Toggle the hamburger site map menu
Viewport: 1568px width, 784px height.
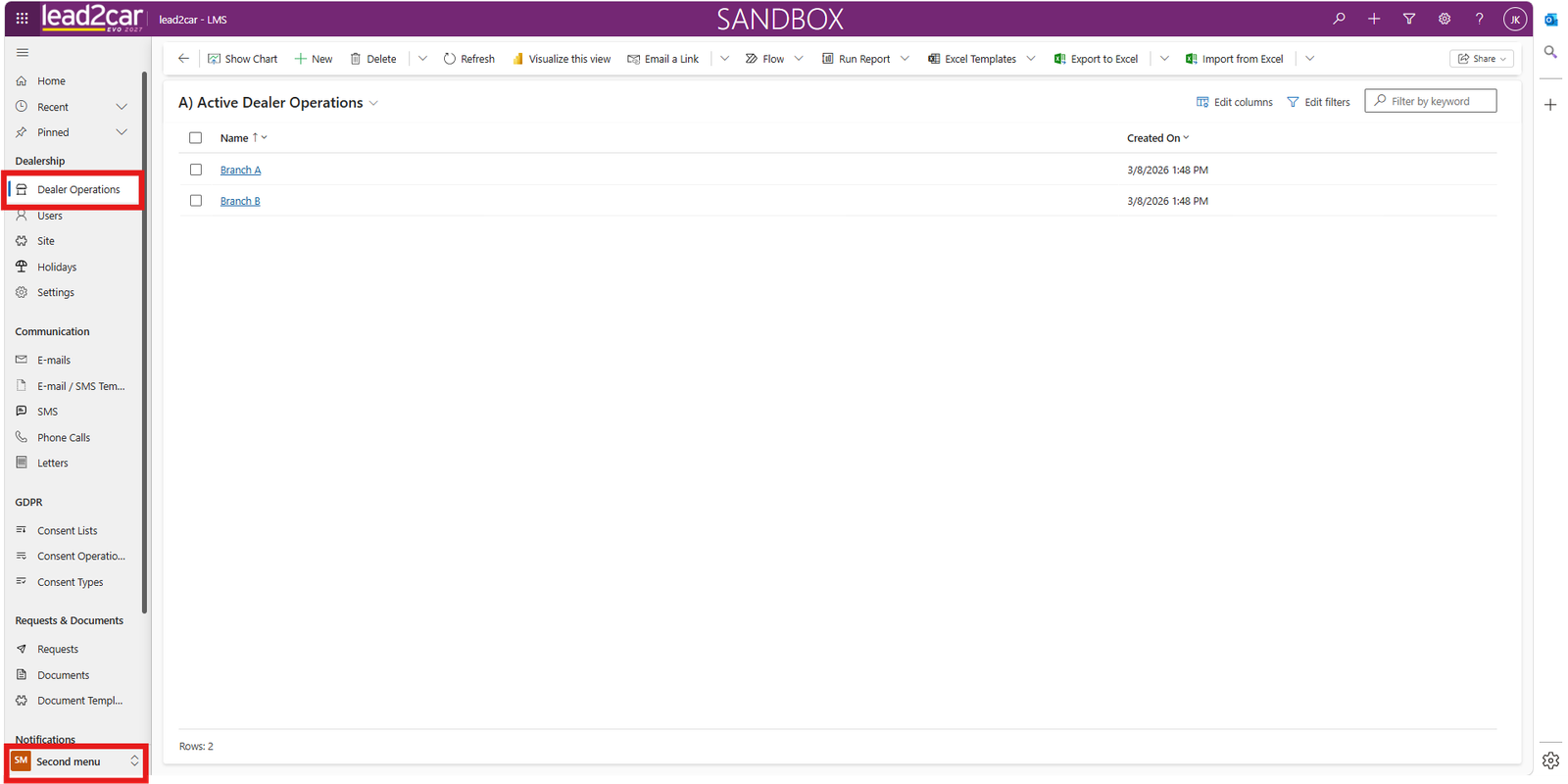tap(23, 53)
